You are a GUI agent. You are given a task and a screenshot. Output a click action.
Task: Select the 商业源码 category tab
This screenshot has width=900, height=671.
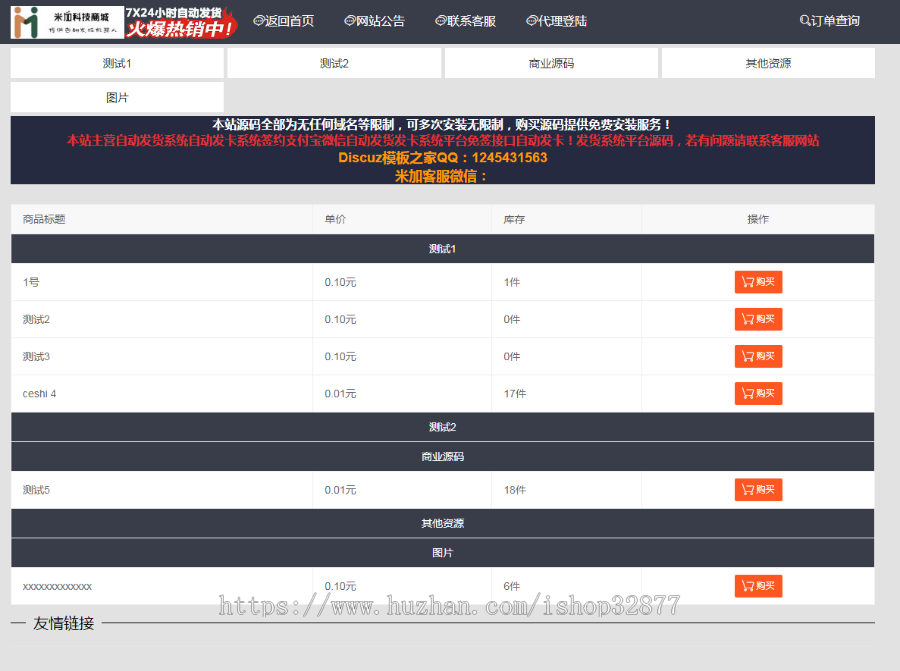551,63
